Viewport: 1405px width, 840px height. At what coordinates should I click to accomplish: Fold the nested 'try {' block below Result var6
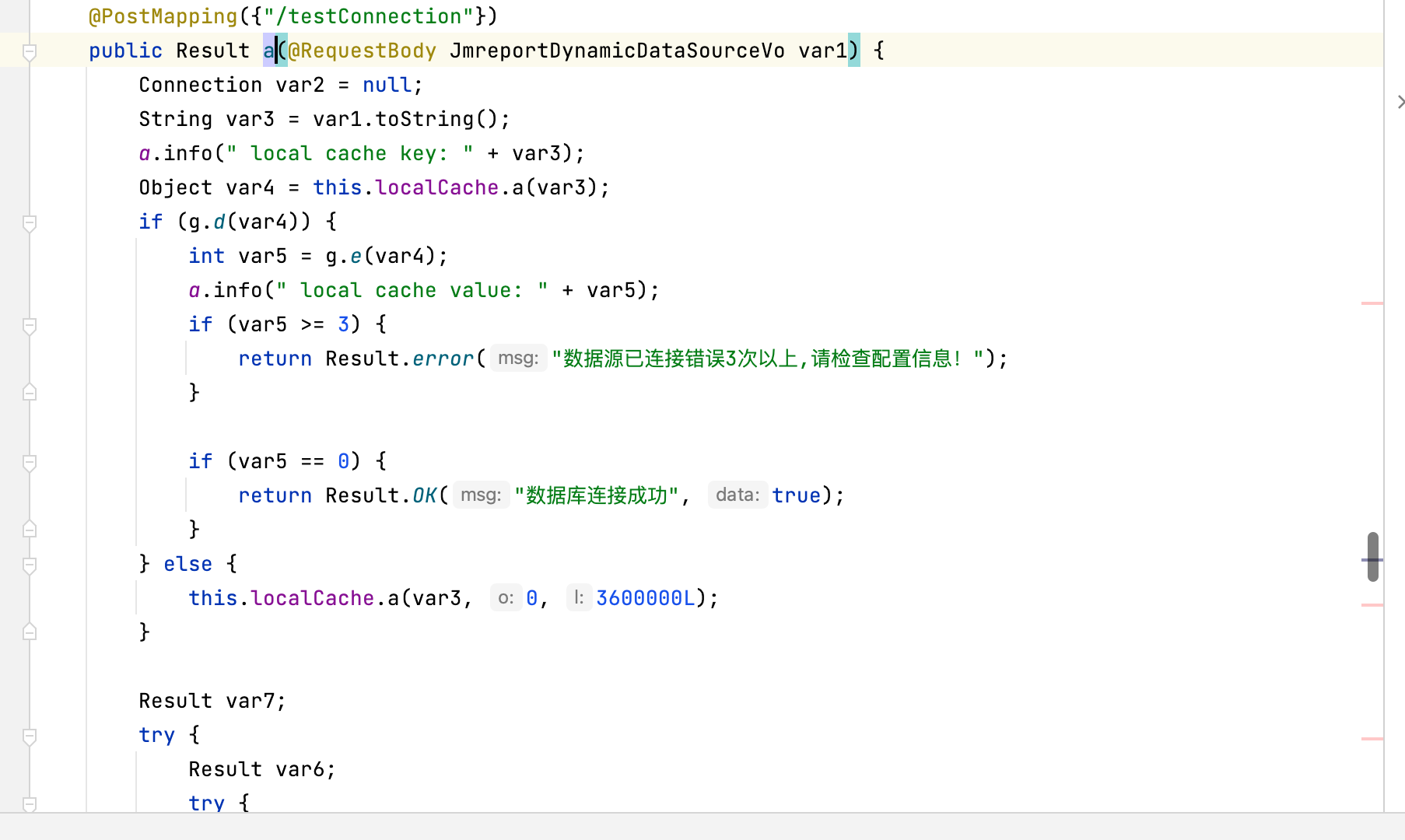coord(30,803)
